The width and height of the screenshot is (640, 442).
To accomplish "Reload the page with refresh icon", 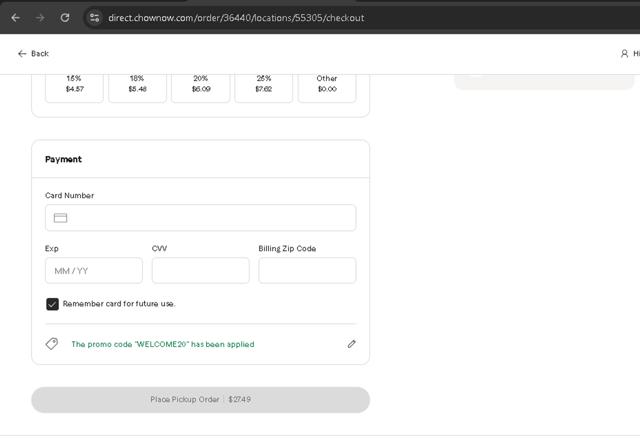I will point(65,18).
